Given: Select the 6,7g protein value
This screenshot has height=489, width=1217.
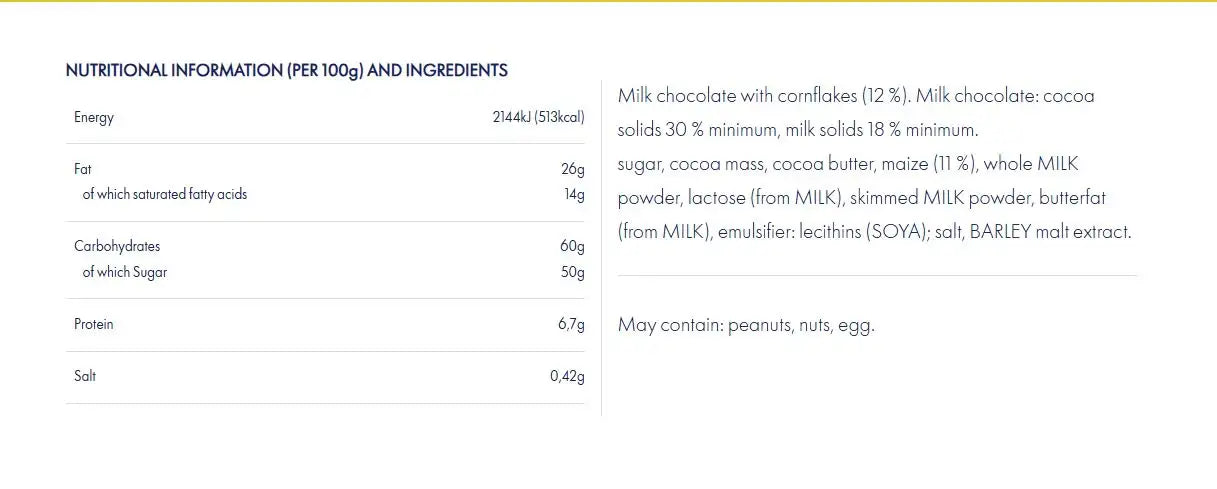Looking at the screenshot, I should 569,325.
